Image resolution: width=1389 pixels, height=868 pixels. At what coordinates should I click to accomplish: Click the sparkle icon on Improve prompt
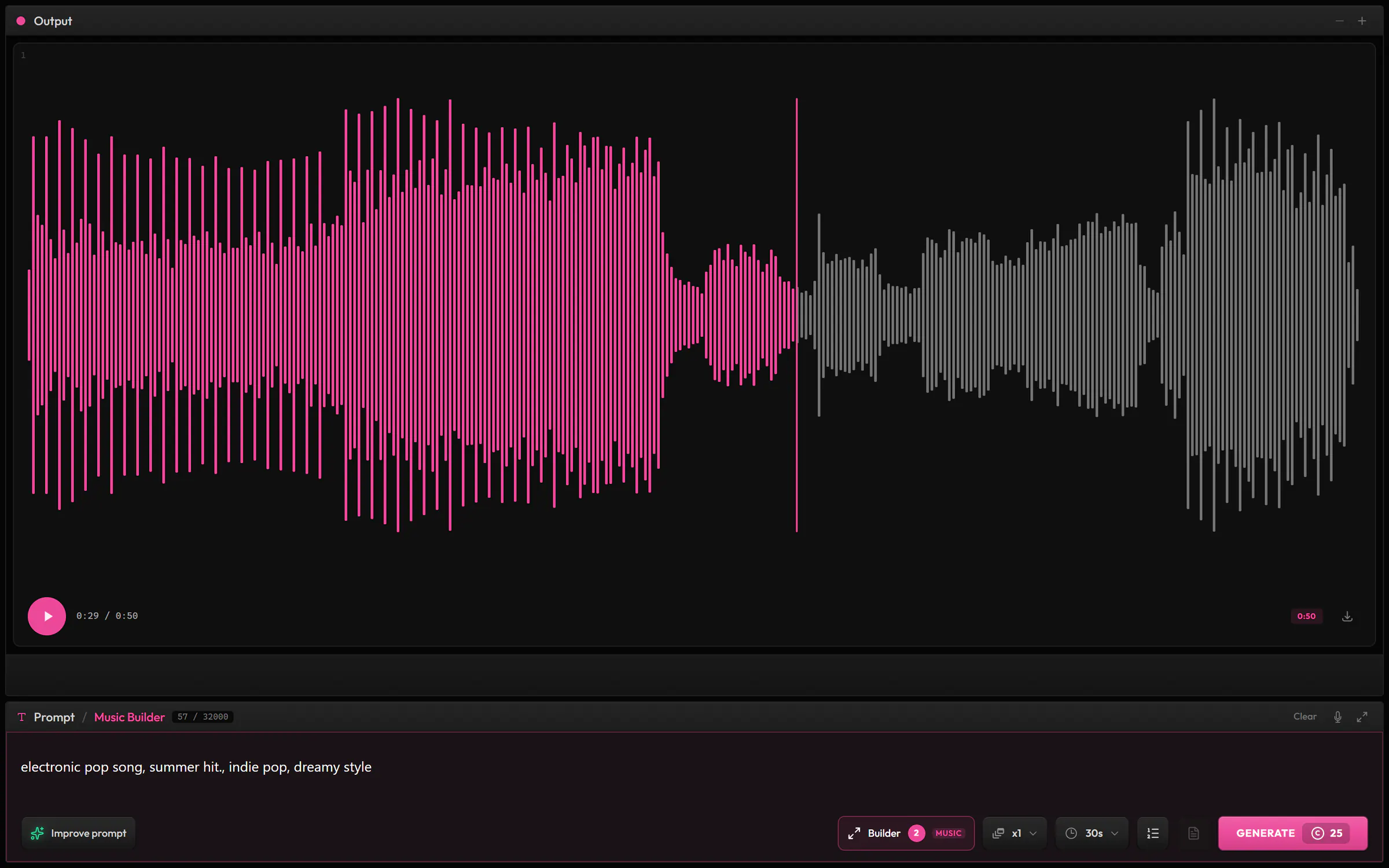(37, 833)
